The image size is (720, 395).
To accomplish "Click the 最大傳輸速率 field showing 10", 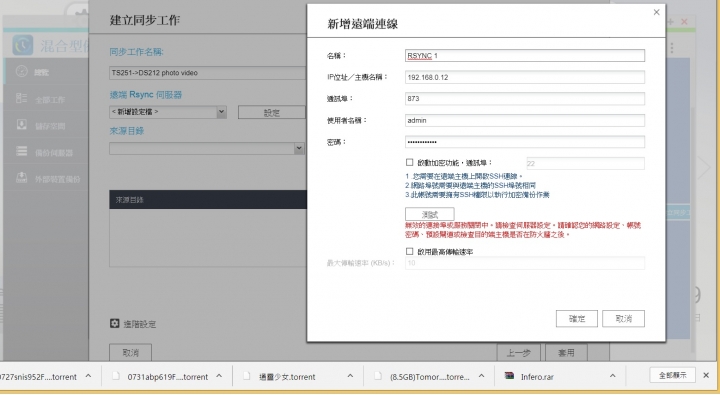I will (x=525, y=263).
